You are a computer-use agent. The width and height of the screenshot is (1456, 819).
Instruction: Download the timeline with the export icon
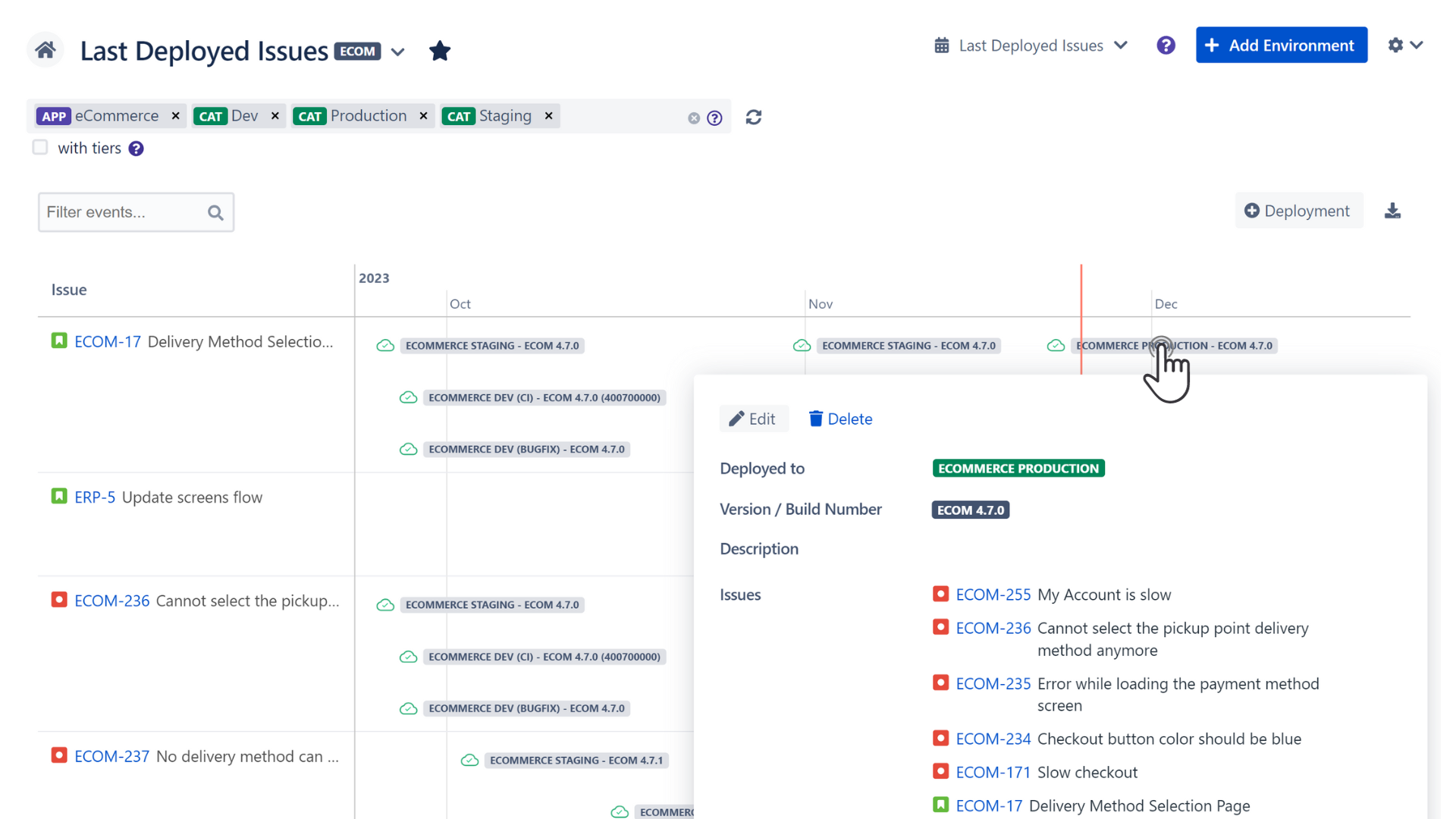(1392, 211)
